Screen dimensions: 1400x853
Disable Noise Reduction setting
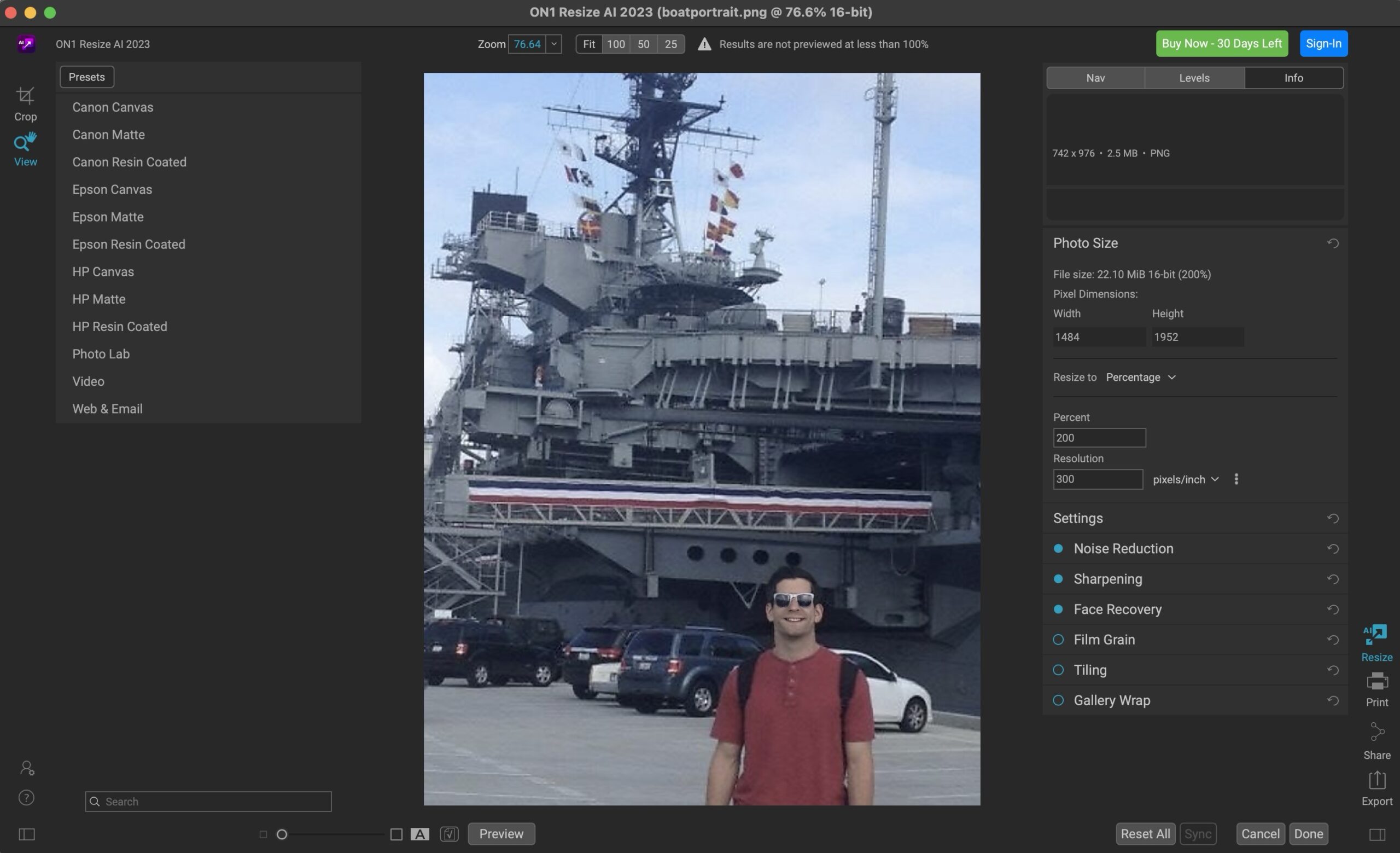(x=1058, y=548)
